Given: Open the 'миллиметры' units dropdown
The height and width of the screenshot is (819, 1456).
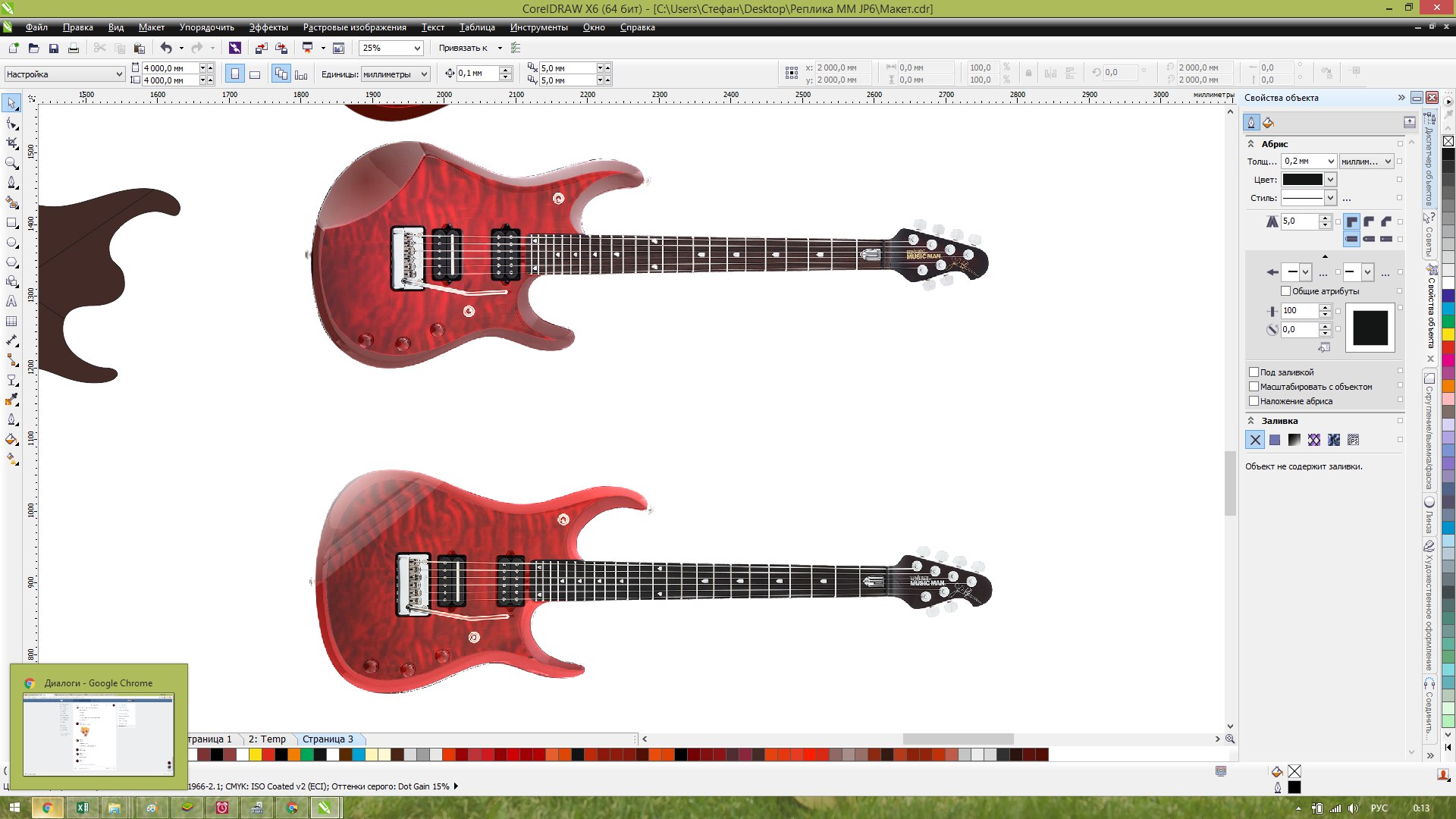Looking at the screenshot, I should coord(424,74).
